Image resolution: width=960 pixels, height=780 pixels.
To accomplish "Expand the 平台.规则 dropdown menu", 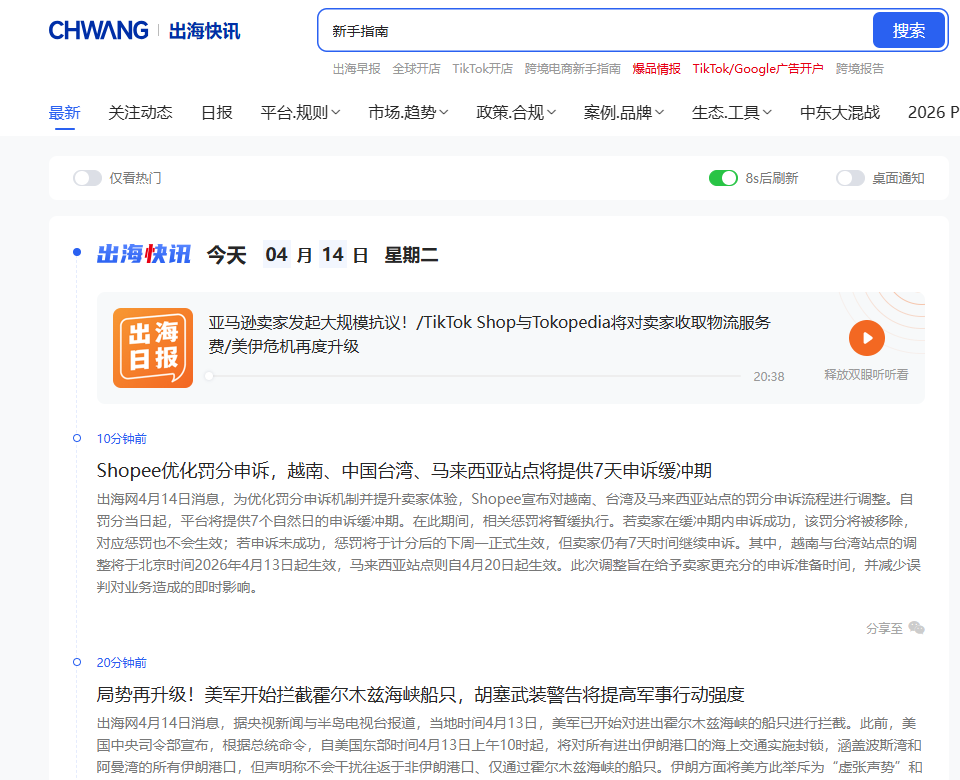I will 300,113.
